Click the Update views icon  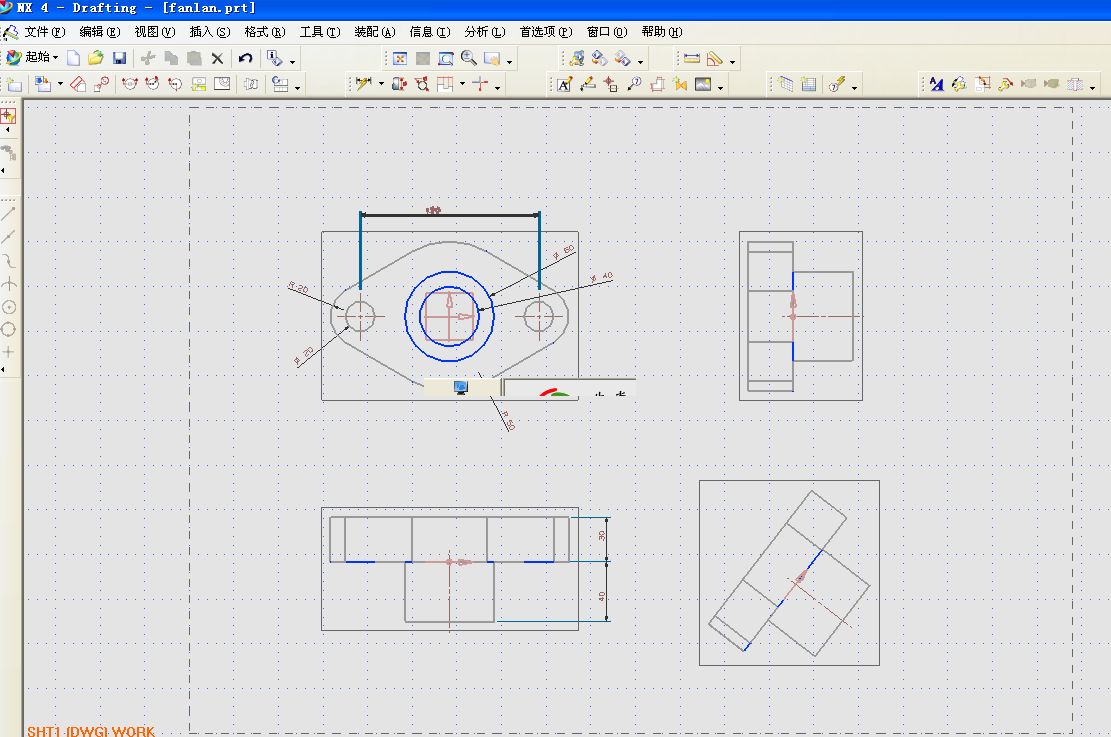click(281, 84)
